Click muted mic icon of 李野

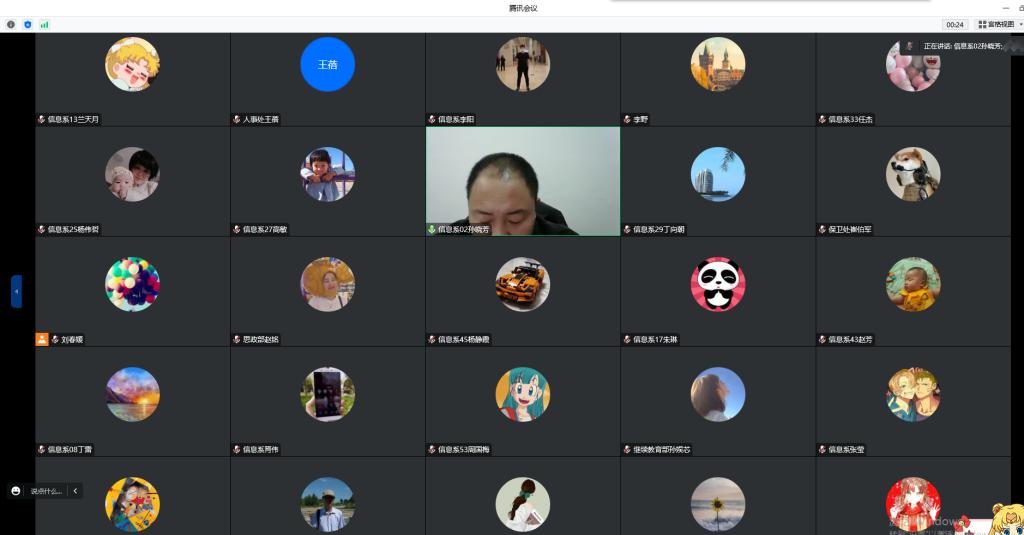tap(627, 119)
